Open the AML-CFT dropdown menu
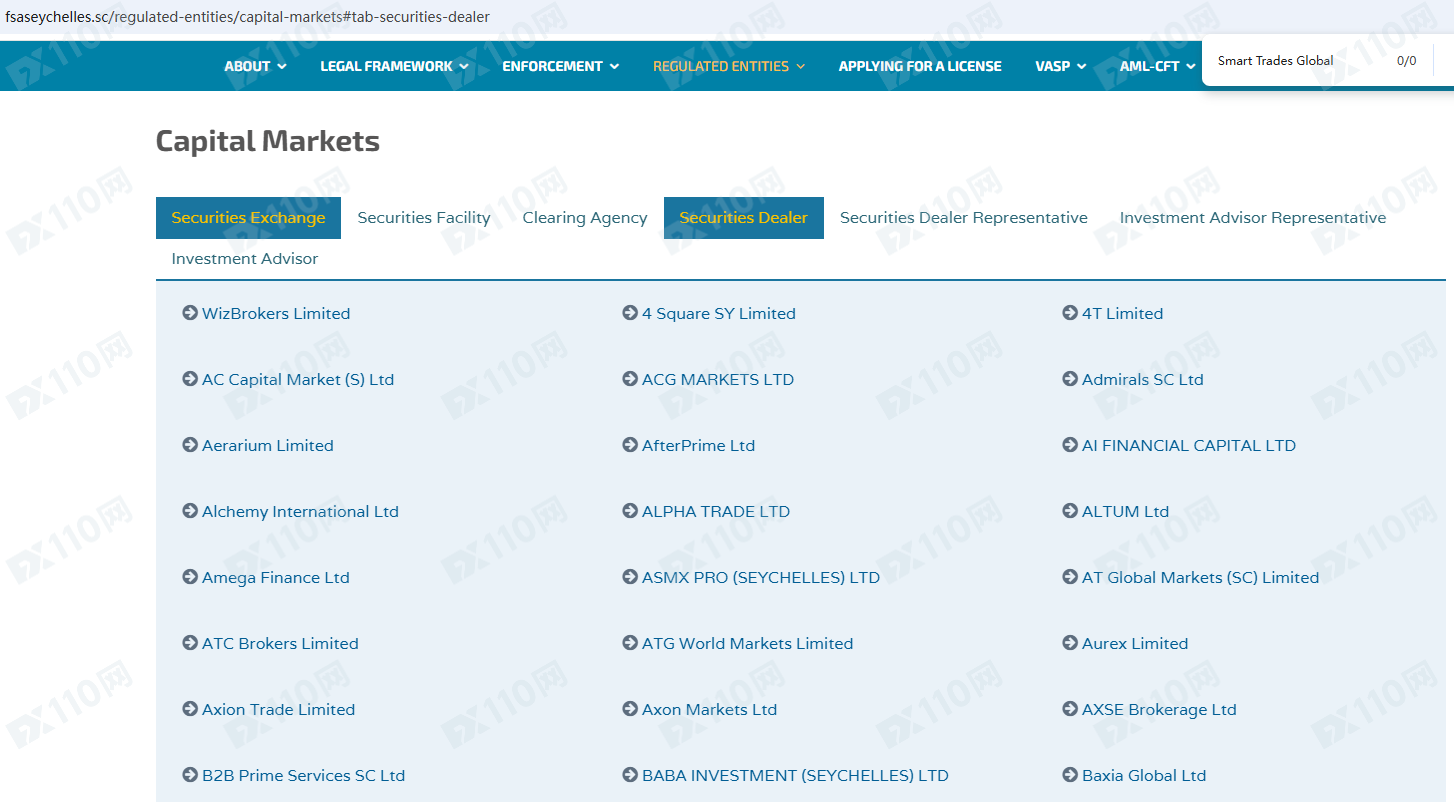This screenshot has width=1454, height=802. click(1158, 66)
